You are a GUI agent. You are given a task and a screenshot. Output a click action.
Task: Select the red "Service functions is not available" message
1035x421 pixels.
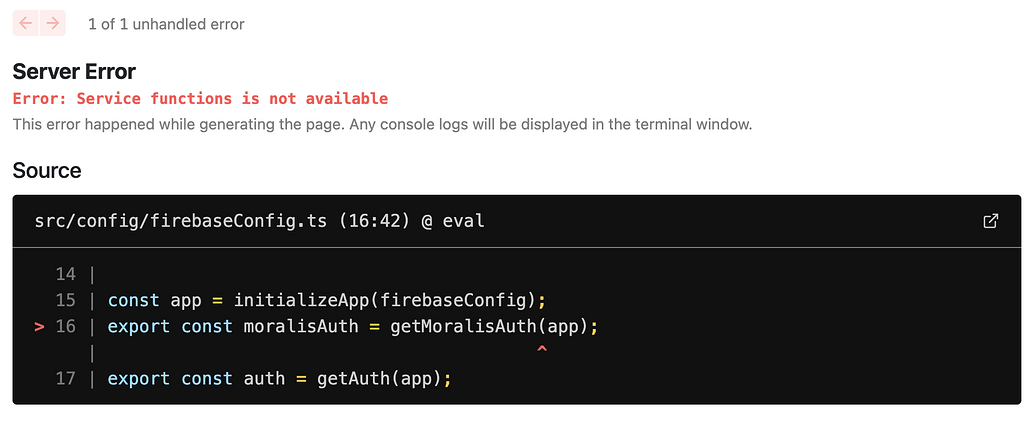pos(232,99)
